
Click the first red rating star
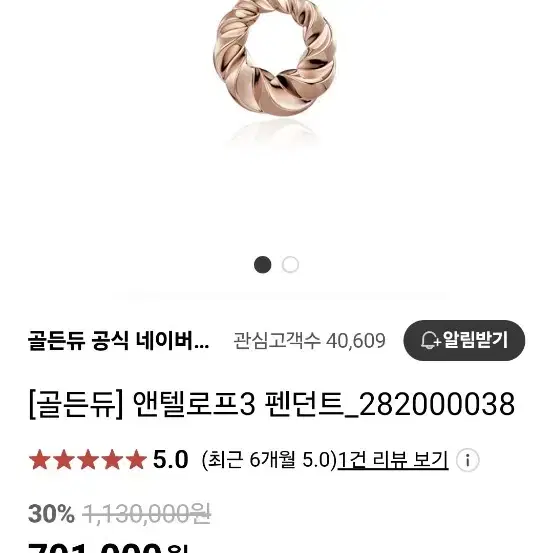(40, 460)
